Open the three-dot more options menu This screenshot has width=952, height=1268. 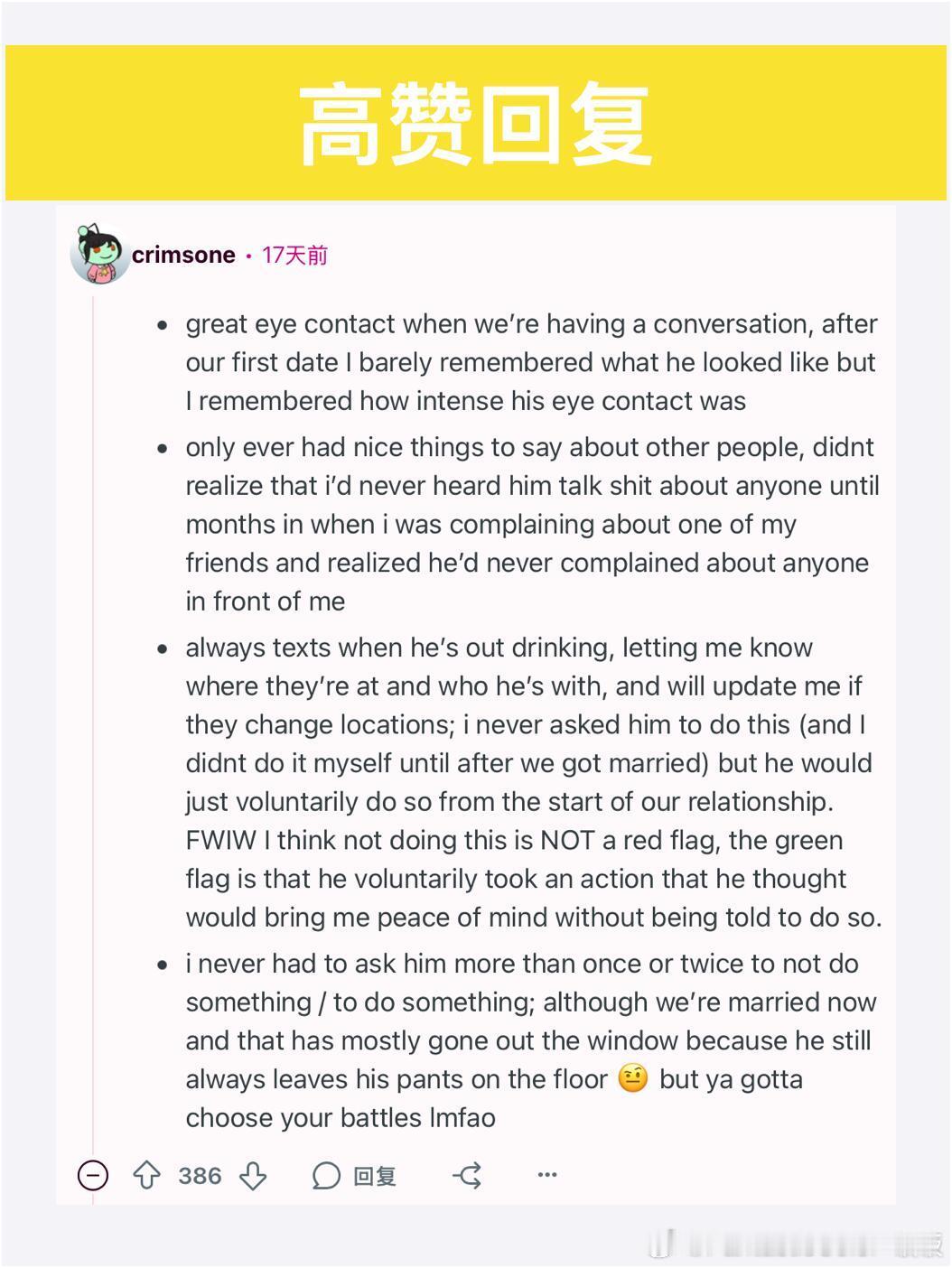(547, 1175)
